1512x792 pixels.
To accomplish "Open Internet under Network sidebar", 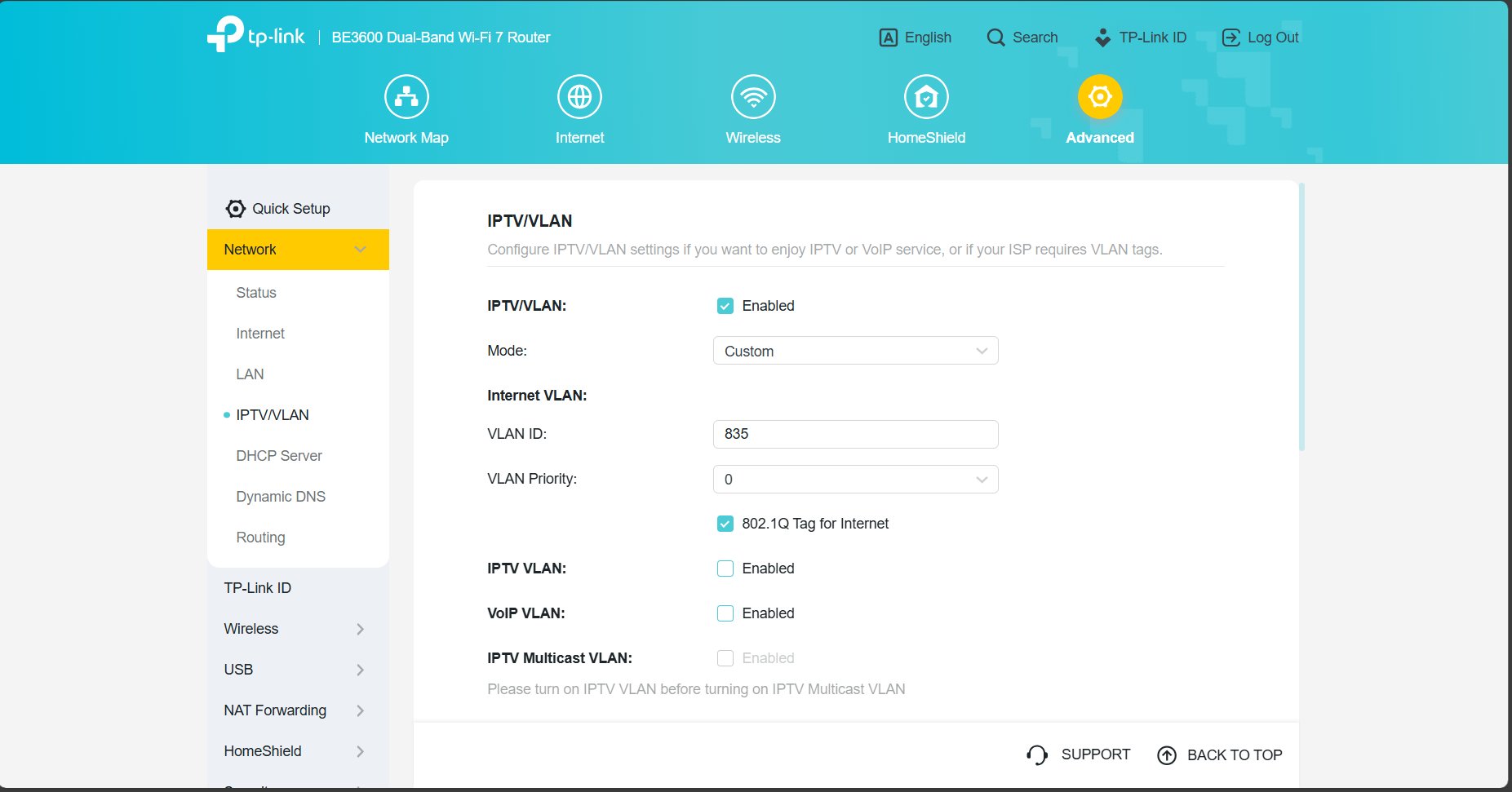I will [260, 334].
